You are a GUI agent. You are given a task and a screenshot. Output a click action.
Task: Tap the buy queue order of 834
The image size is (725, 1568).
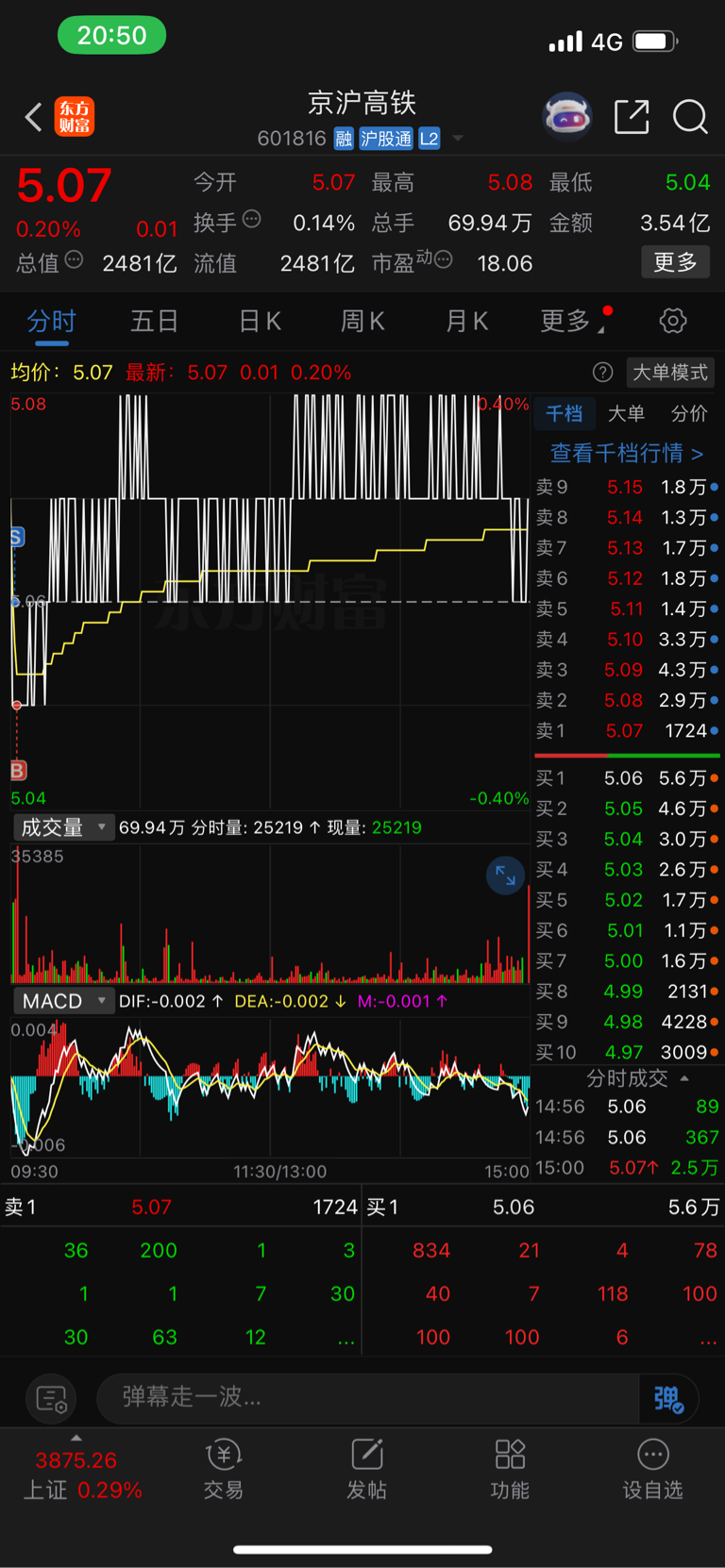point(431,1251)
